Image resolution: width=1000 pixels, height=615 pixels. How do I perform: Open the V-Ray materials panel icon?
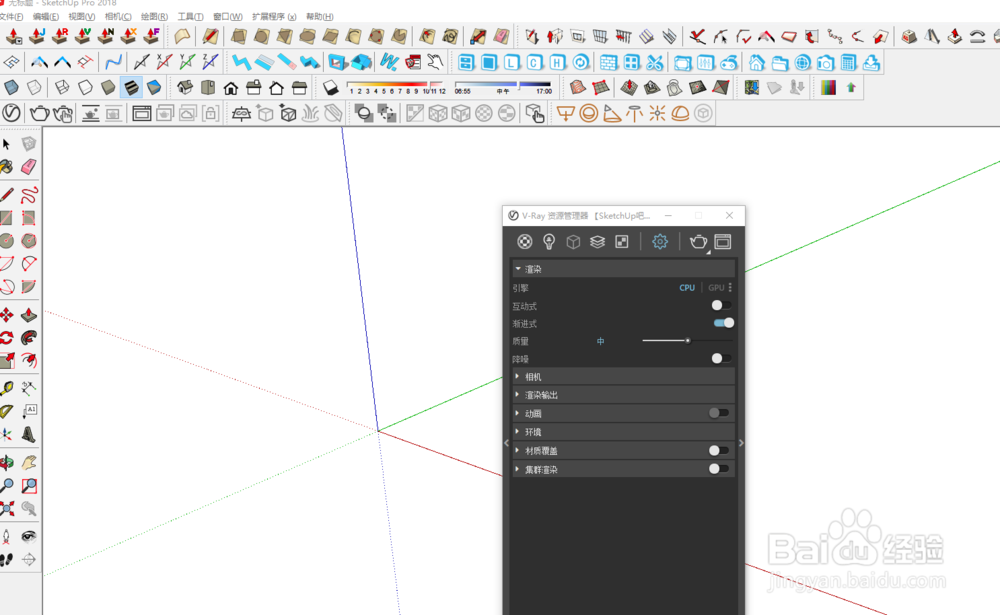click(524, 242)
